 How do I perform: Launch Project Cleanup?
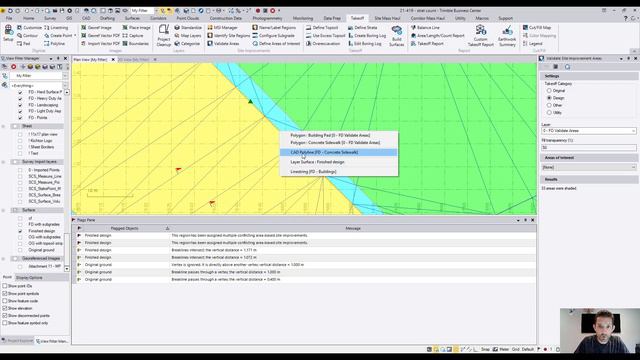click(x=164, y=35)
